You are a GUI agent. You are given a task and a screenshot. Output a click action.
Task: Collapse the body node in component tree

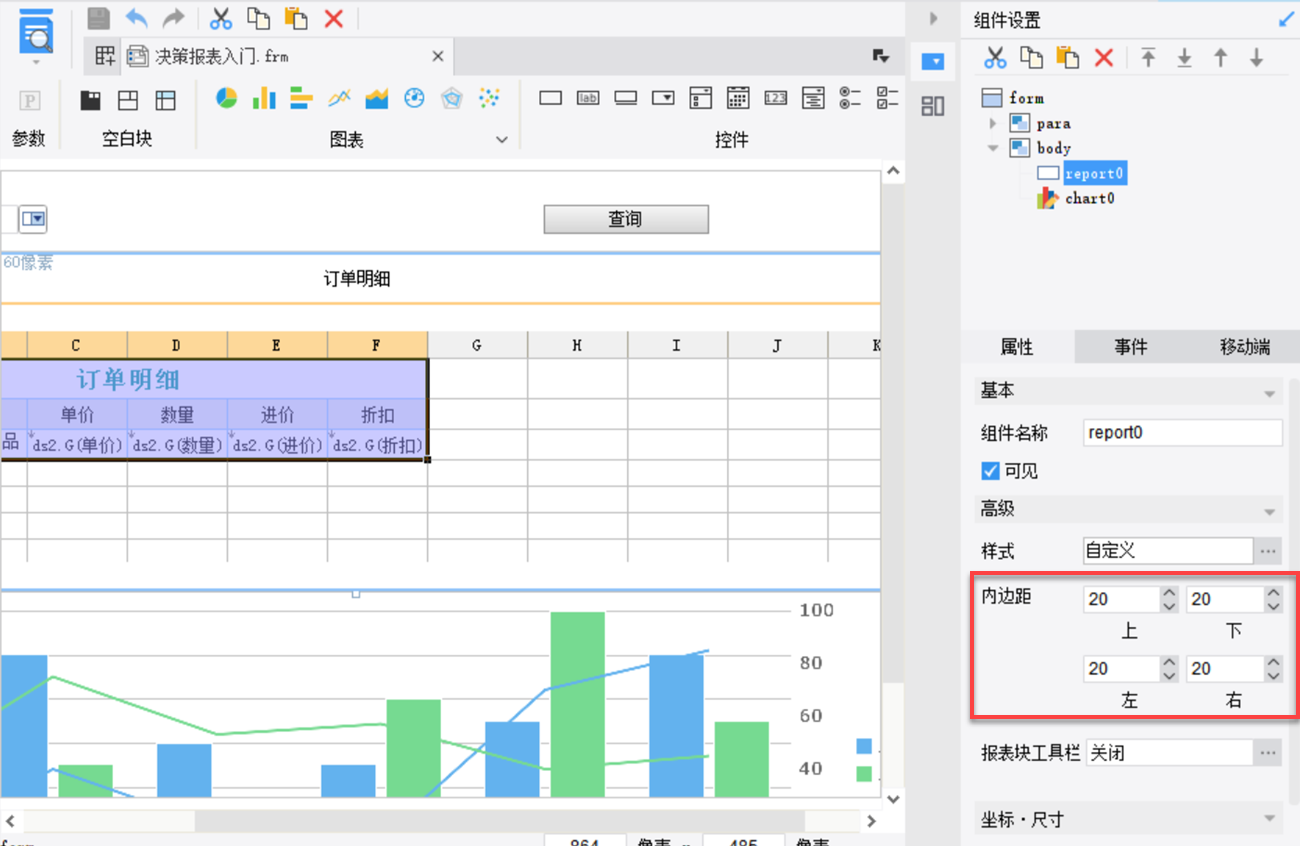point(993,148)
